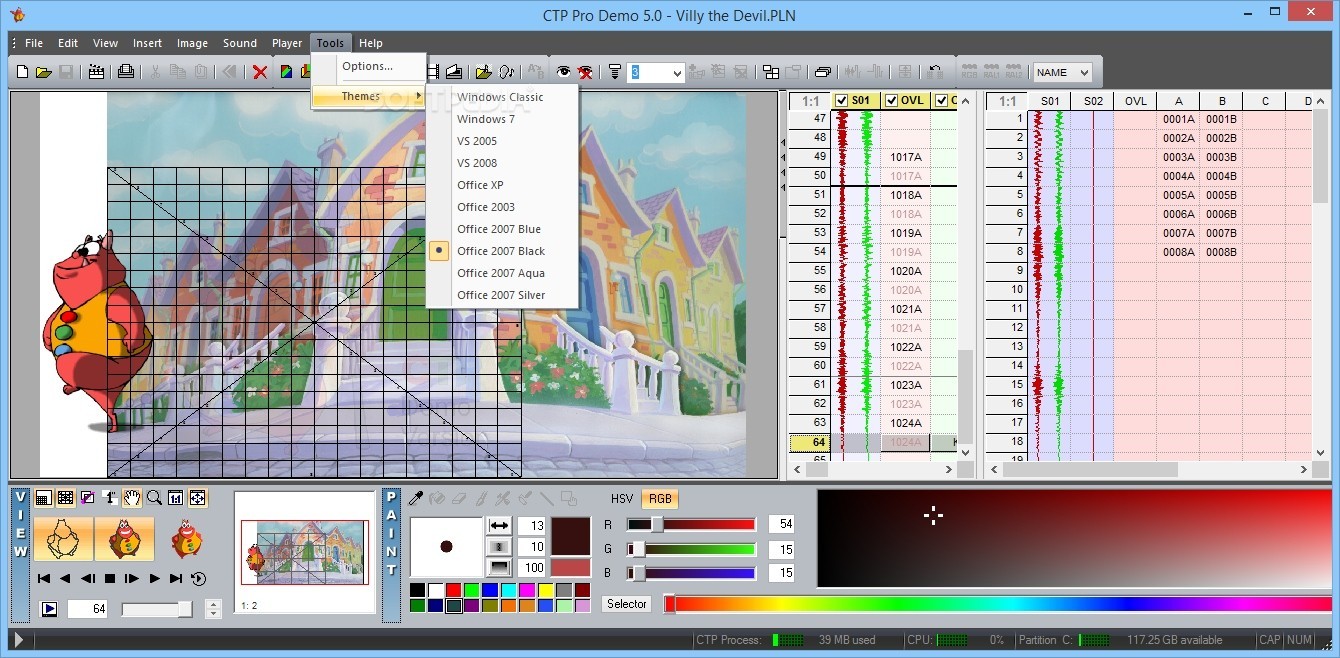This screenshot has width=1340, height=658.
Task: Click the 1:1 header in left exposure sheet
Action: coord(811,101)
